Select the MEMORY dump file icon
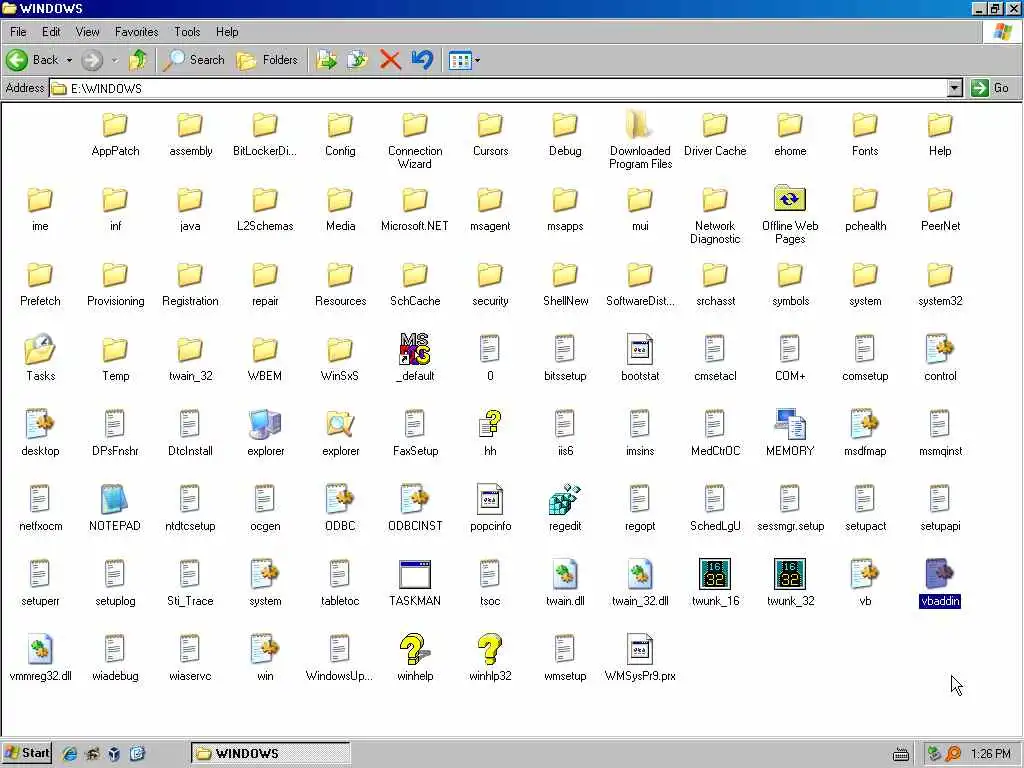 pos(790,424)
